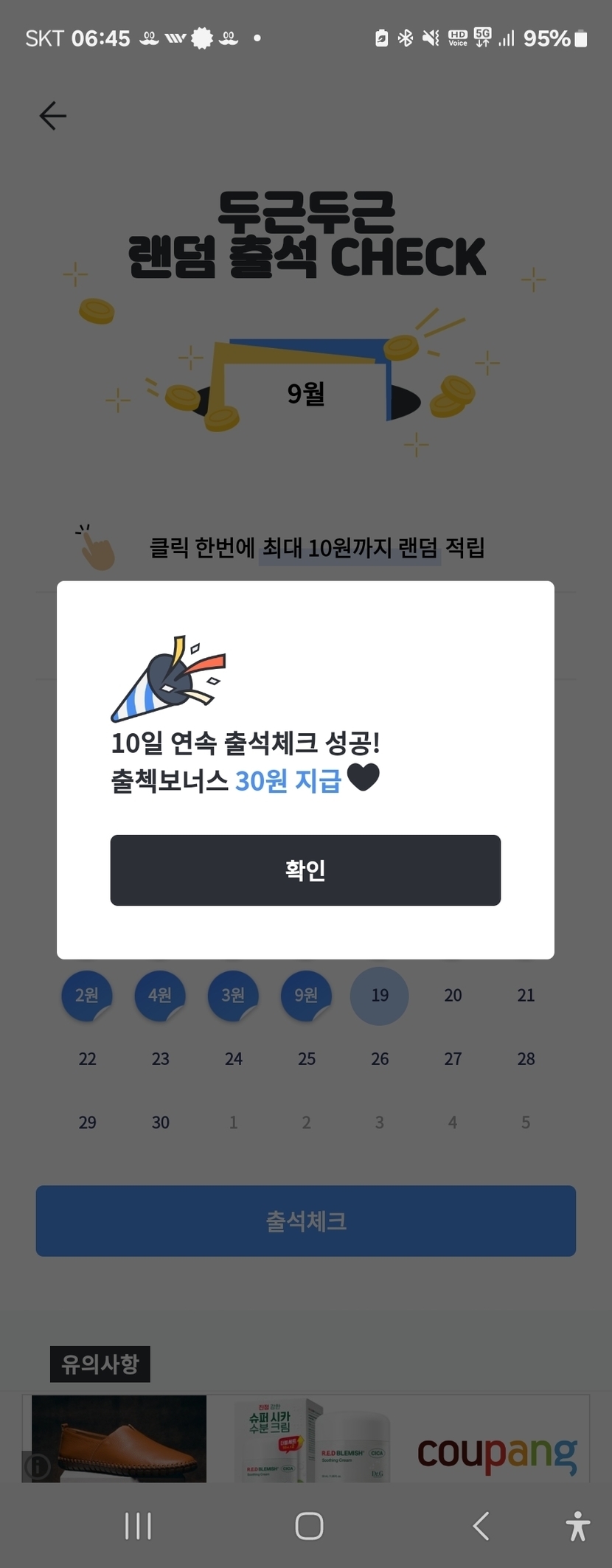Viewport: 612px width, 1568px height.
Task: Open the accessibility shortcut icon
Action: [x=578, y=1526]
